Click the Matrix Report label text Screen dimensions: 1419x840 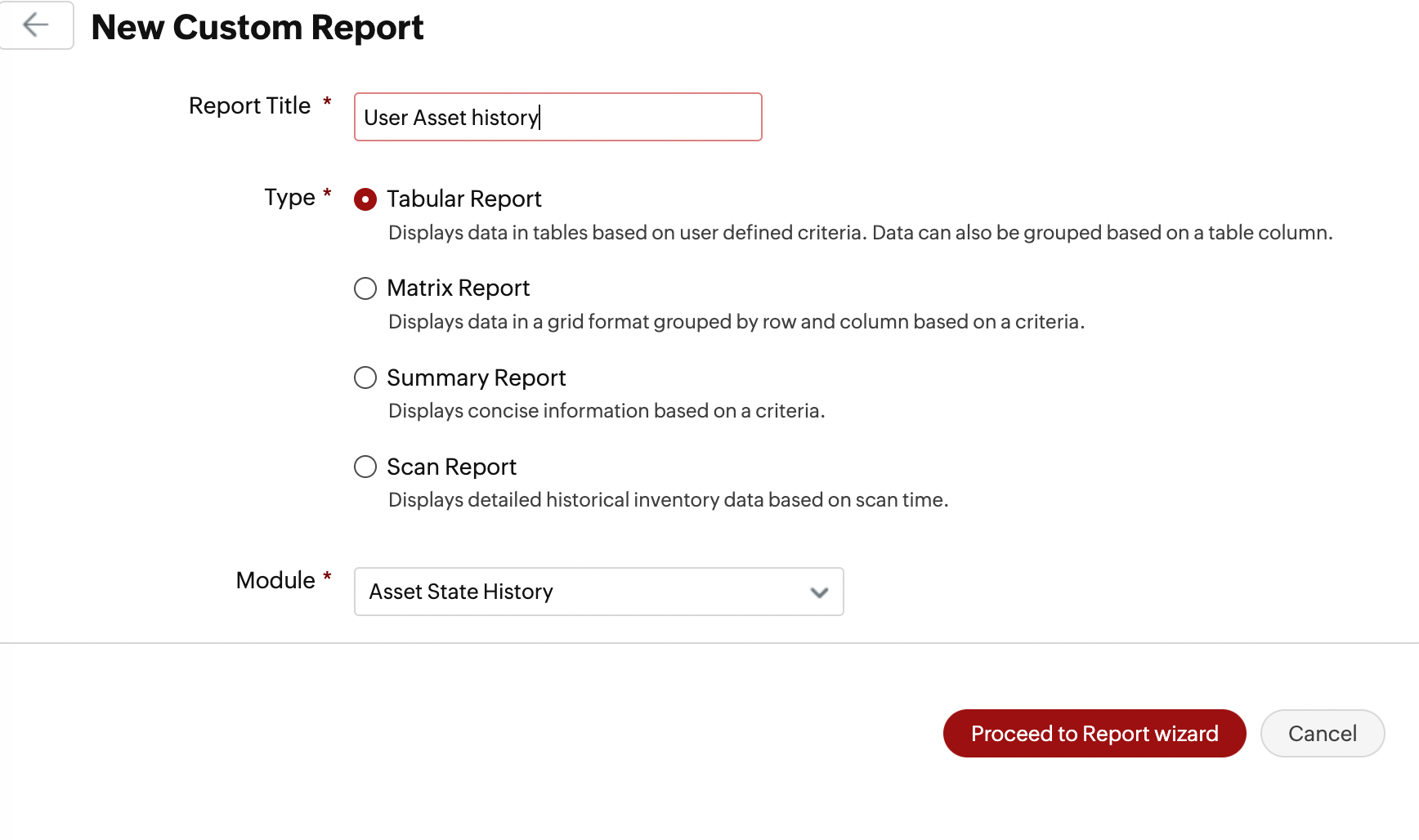click(458, 288)
